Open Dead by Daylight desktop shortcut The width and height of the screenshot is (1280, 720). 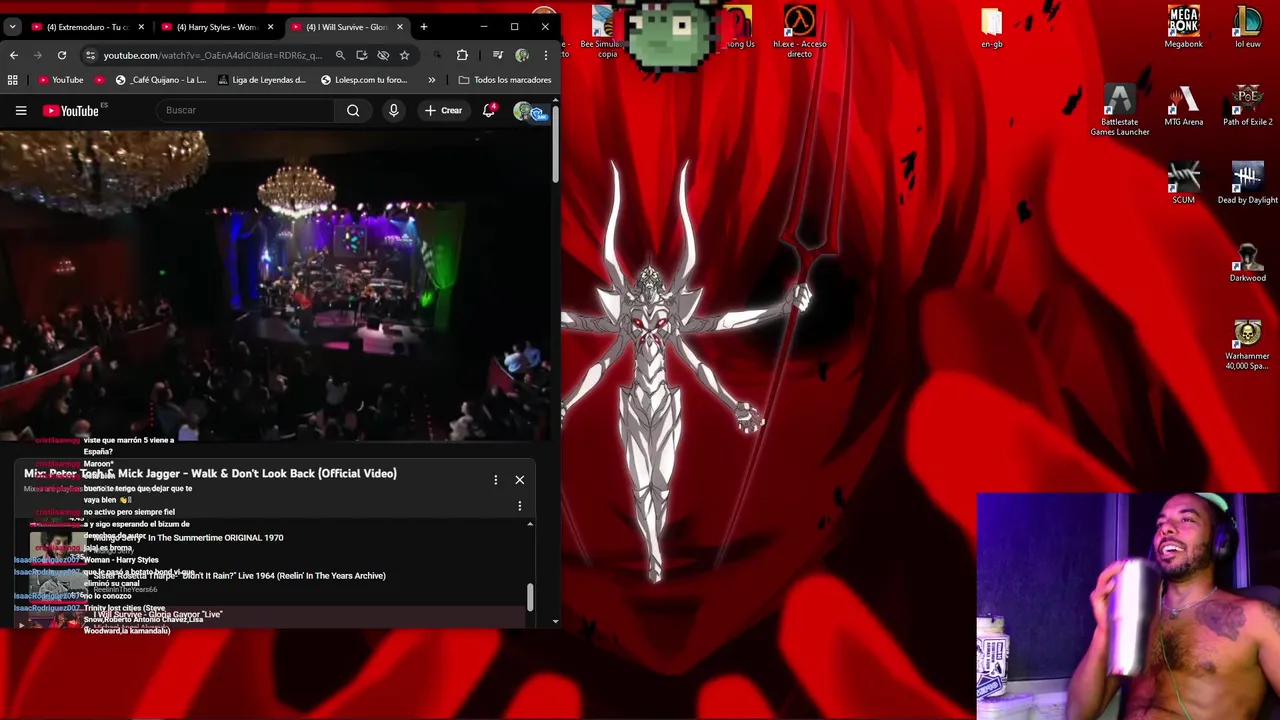(1247, 184)
